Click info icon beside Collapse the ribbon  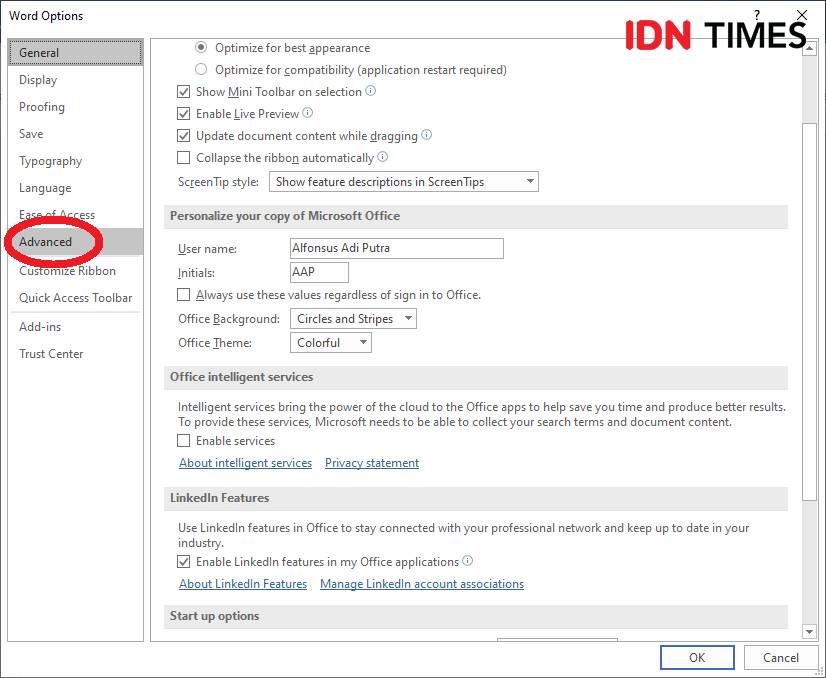pyautogui.click(x=383, y=157)
